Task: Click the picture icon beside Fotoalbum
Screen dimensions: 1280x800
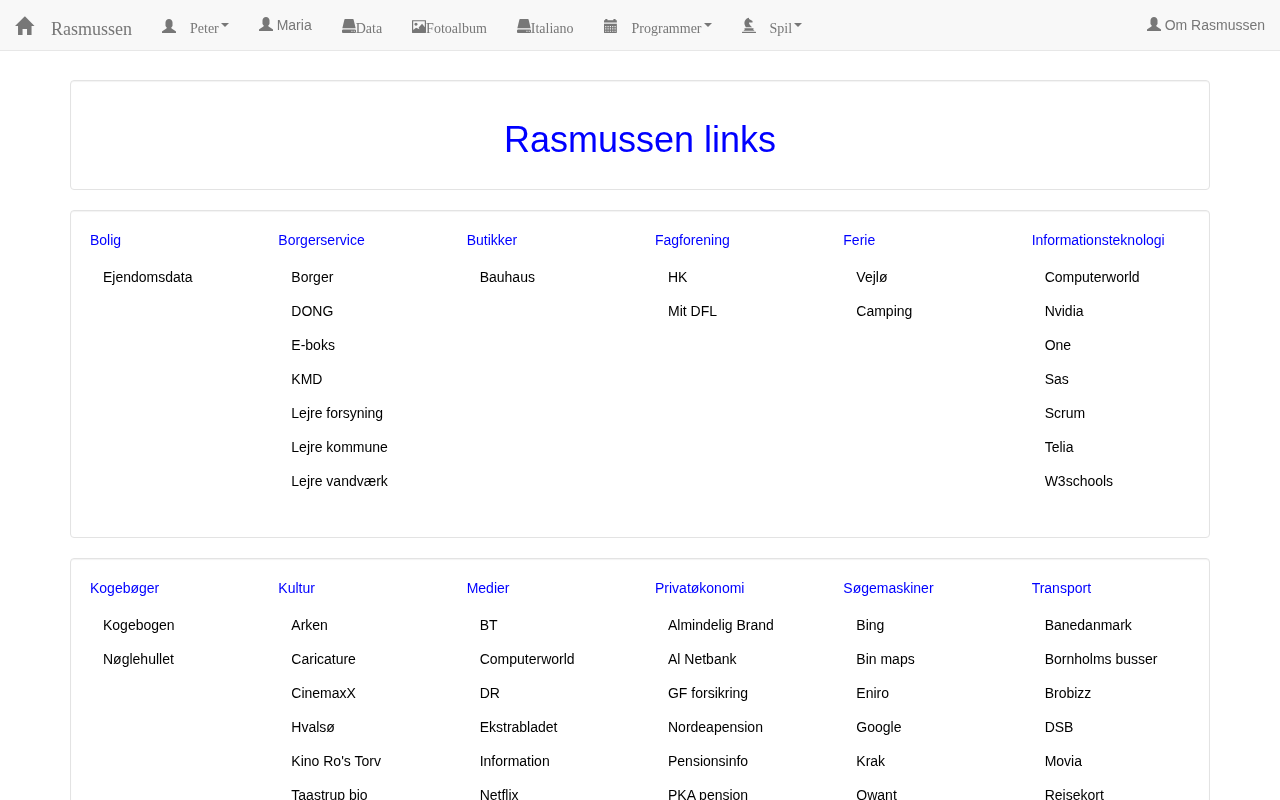Action: pyautogui.click(x=419, y=27)
